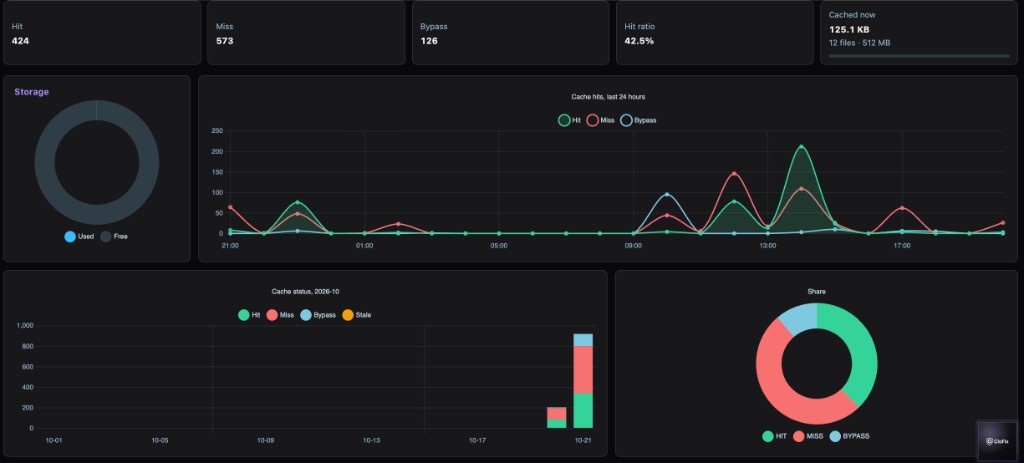Toggle BYPASS in Share chart legend

850,436
